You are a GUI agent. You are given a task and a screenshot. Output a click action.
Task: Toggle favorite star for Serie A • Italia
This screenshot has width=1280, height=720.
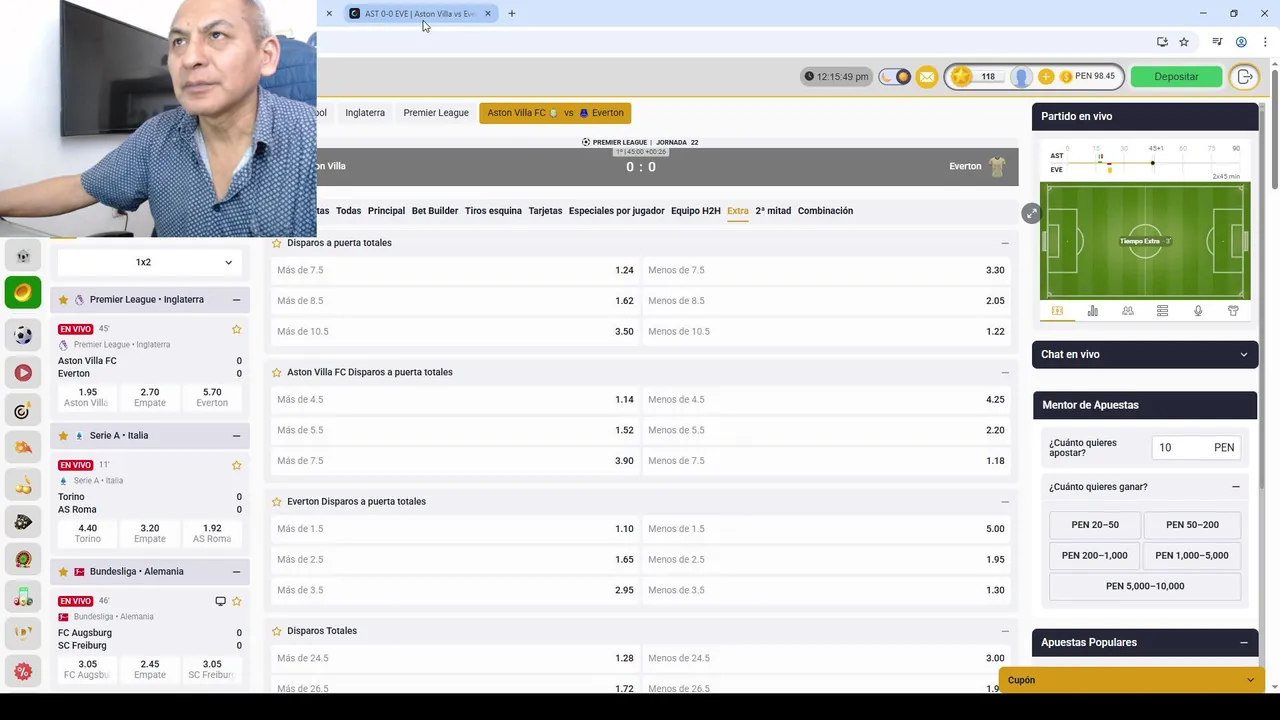(x=63, y=435)
